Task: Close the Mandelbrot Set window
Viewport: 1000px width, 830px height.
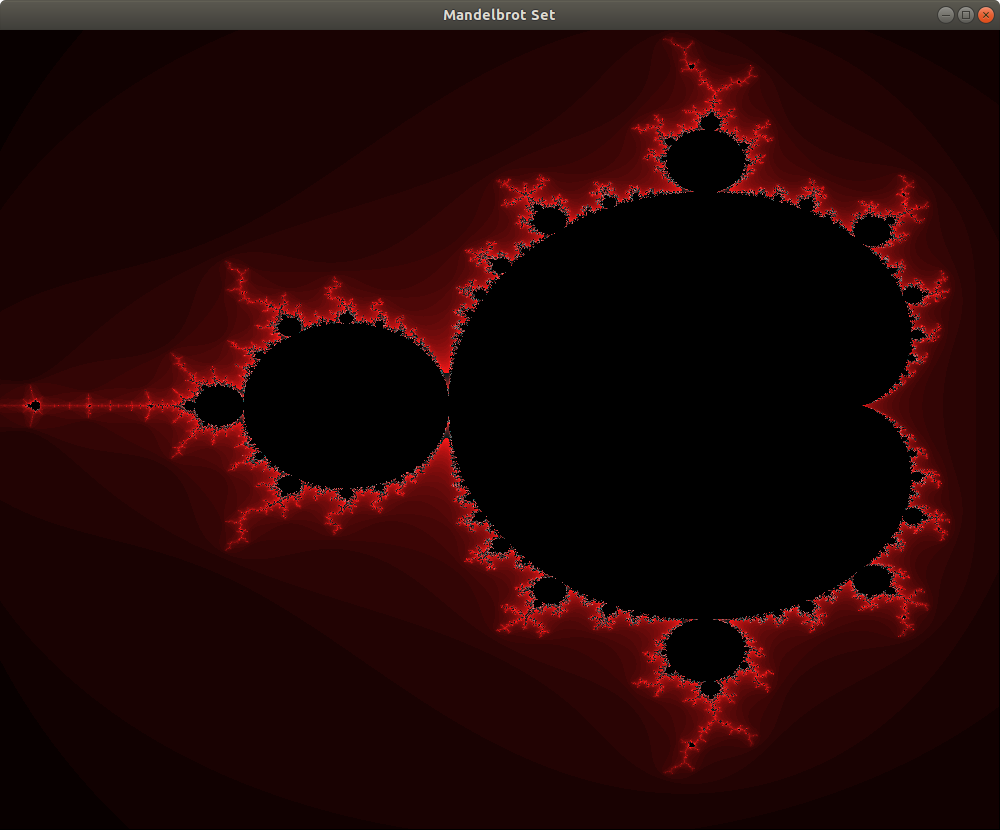Action: pos(984,14)
